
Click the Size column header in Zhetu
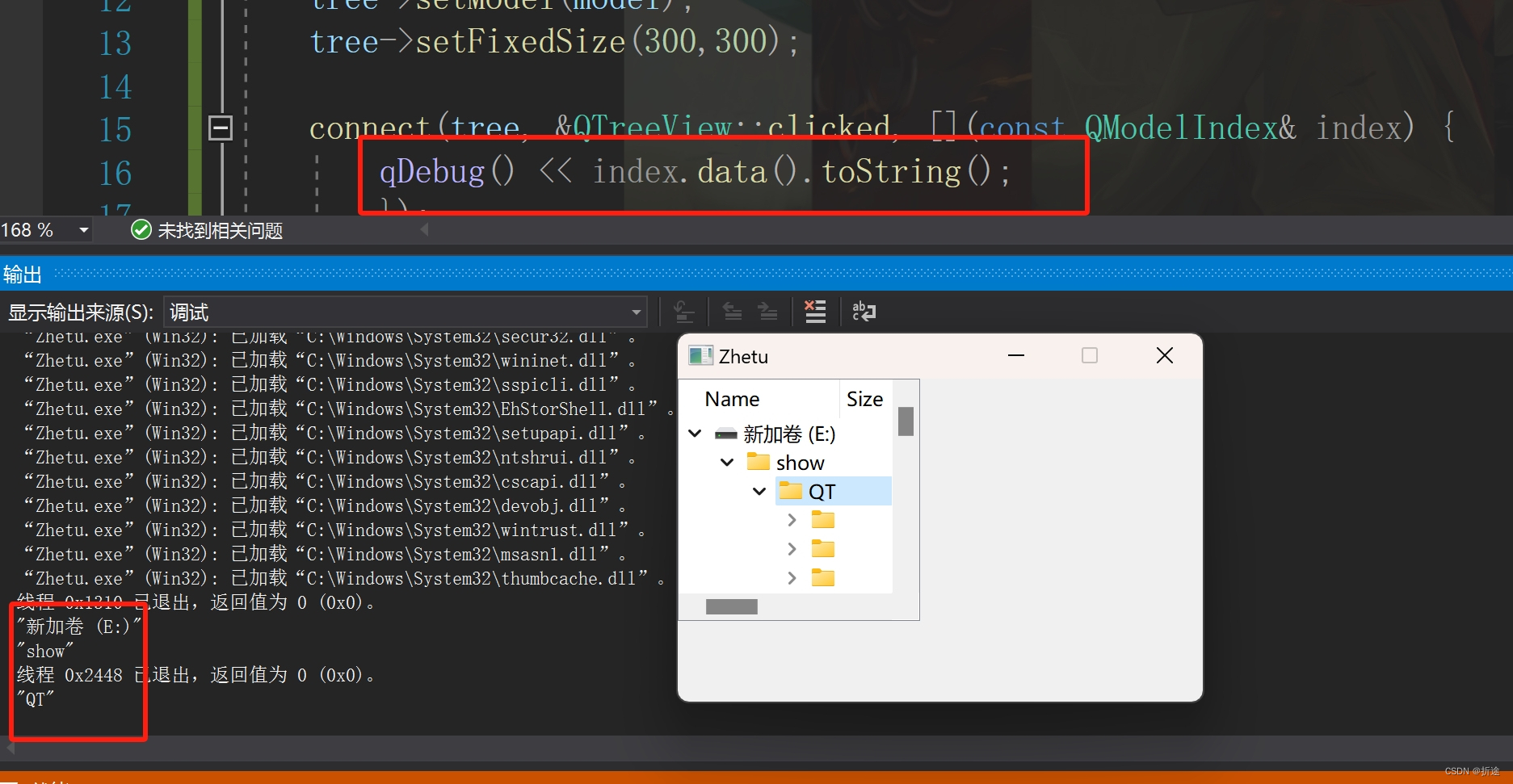pyautogui.click(x=864, y=400)
